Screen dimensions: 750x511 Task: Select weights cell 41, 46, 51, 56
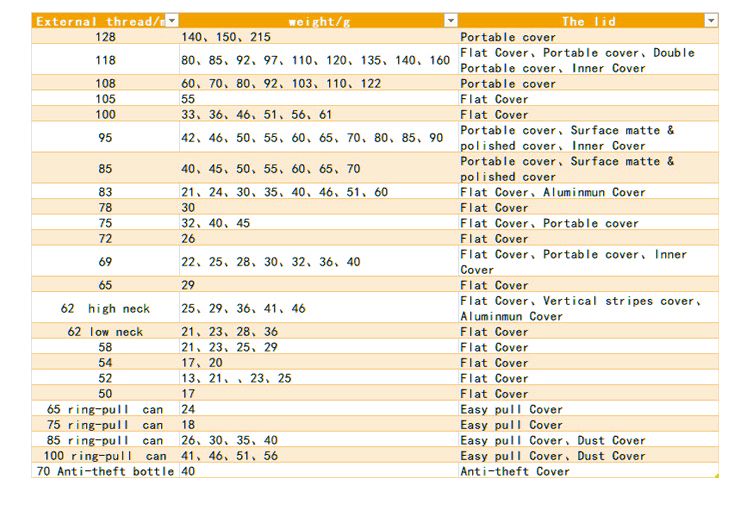click(229, 456)
